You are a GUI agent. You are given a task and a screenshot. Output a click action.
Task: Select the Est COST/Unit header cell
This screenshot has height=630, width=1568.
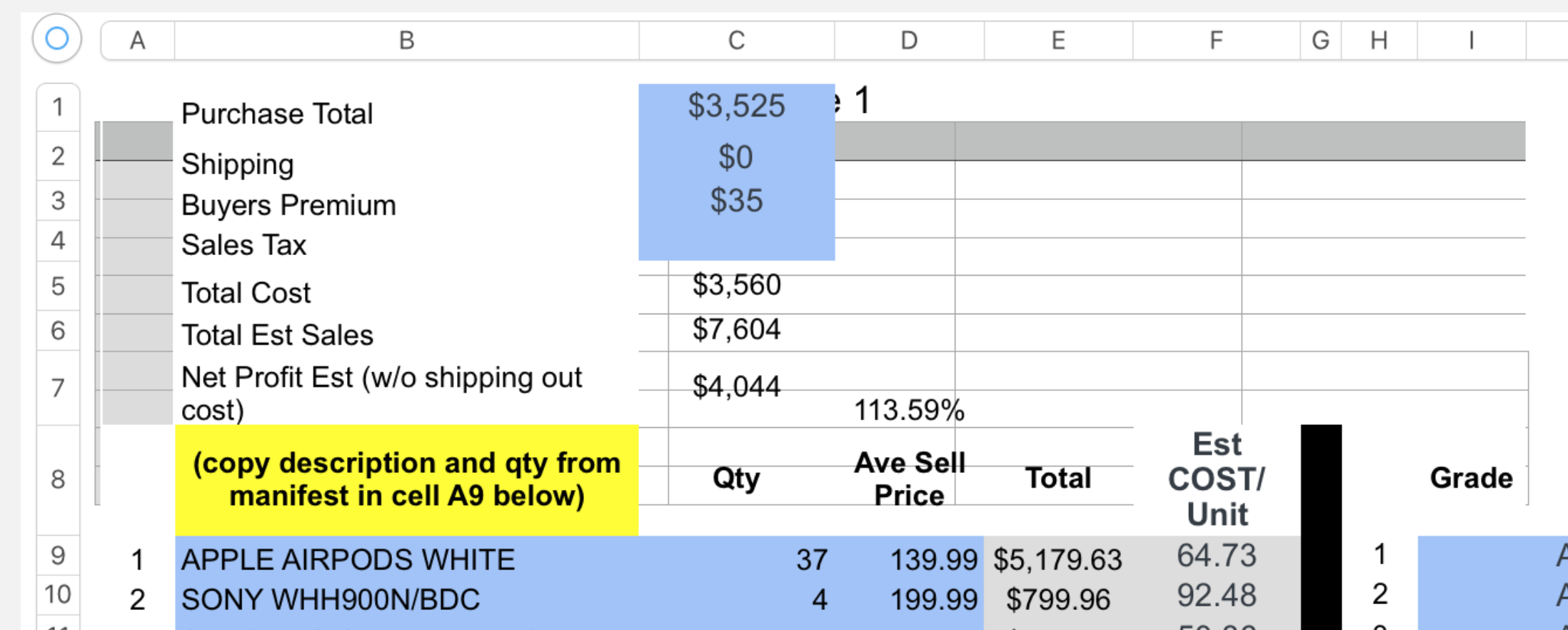1217,479
